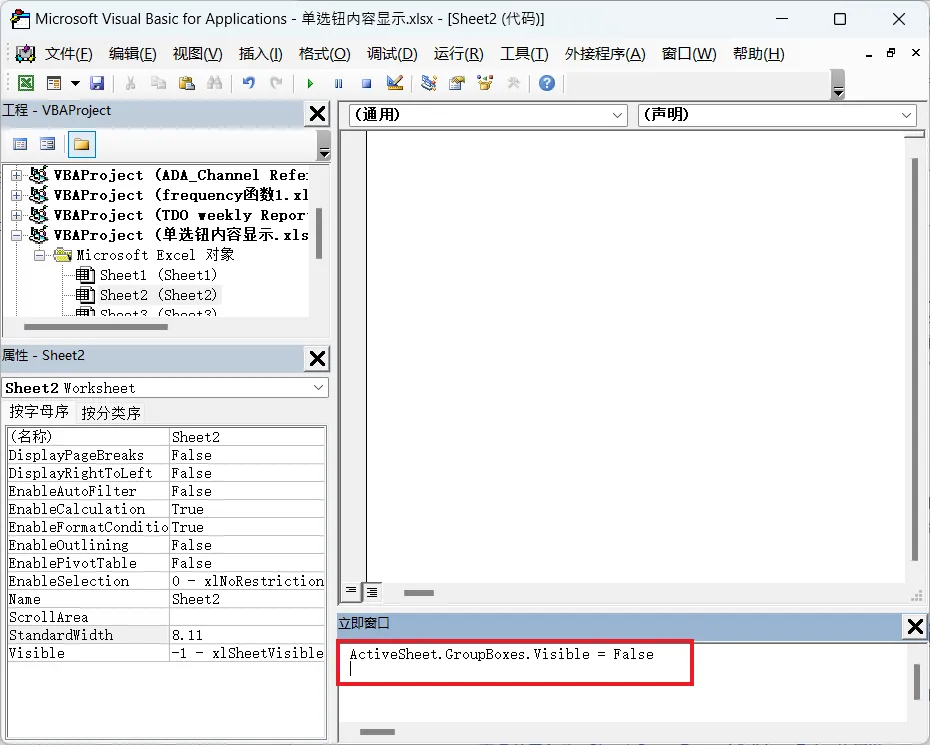The height and width of the screenshot is (745, 930).
Task: Stop execution with the Reset icon
Action: [x=367, y=84]
